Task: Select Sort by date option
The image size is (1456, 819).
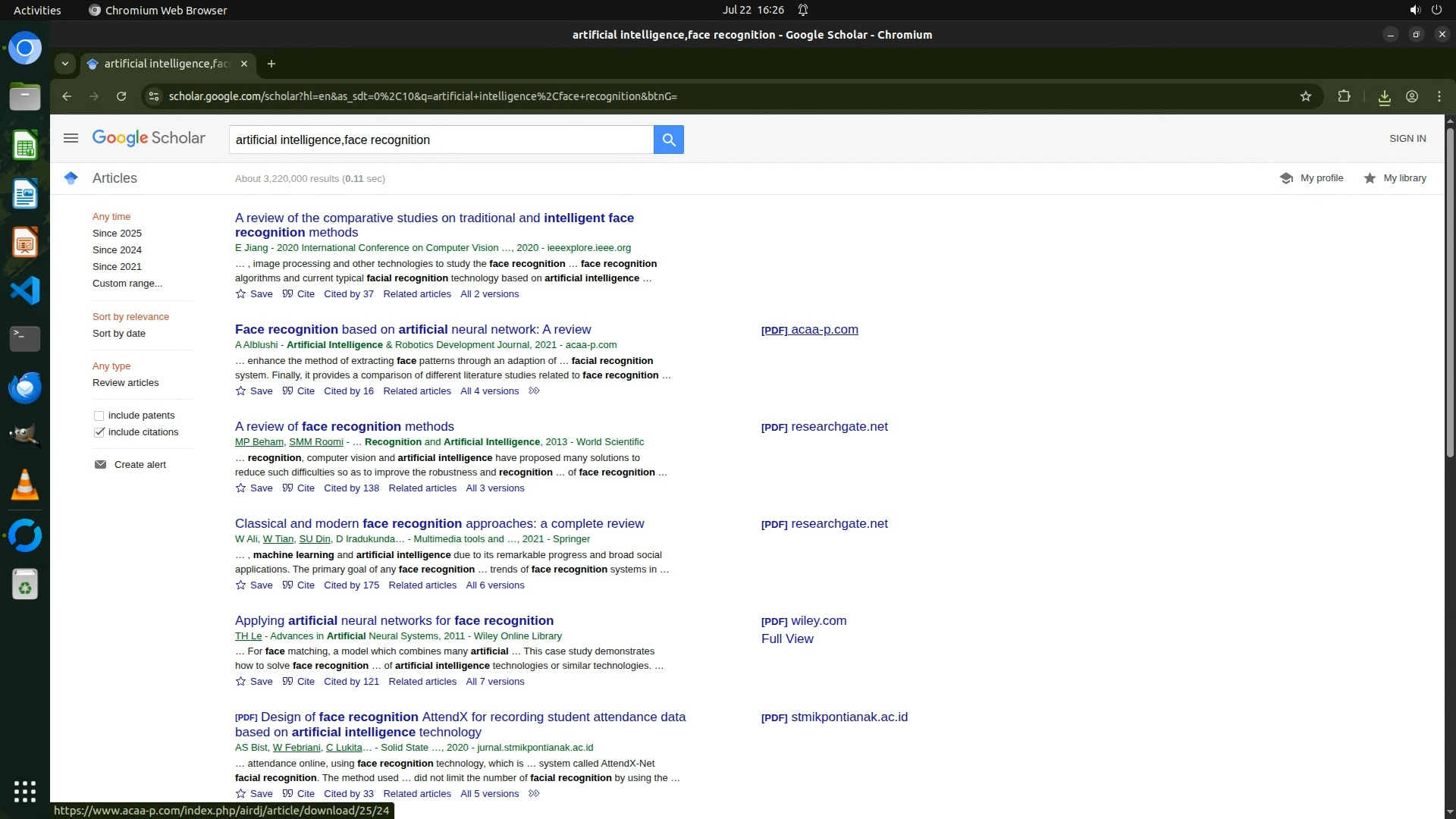Action: [119, 334]
